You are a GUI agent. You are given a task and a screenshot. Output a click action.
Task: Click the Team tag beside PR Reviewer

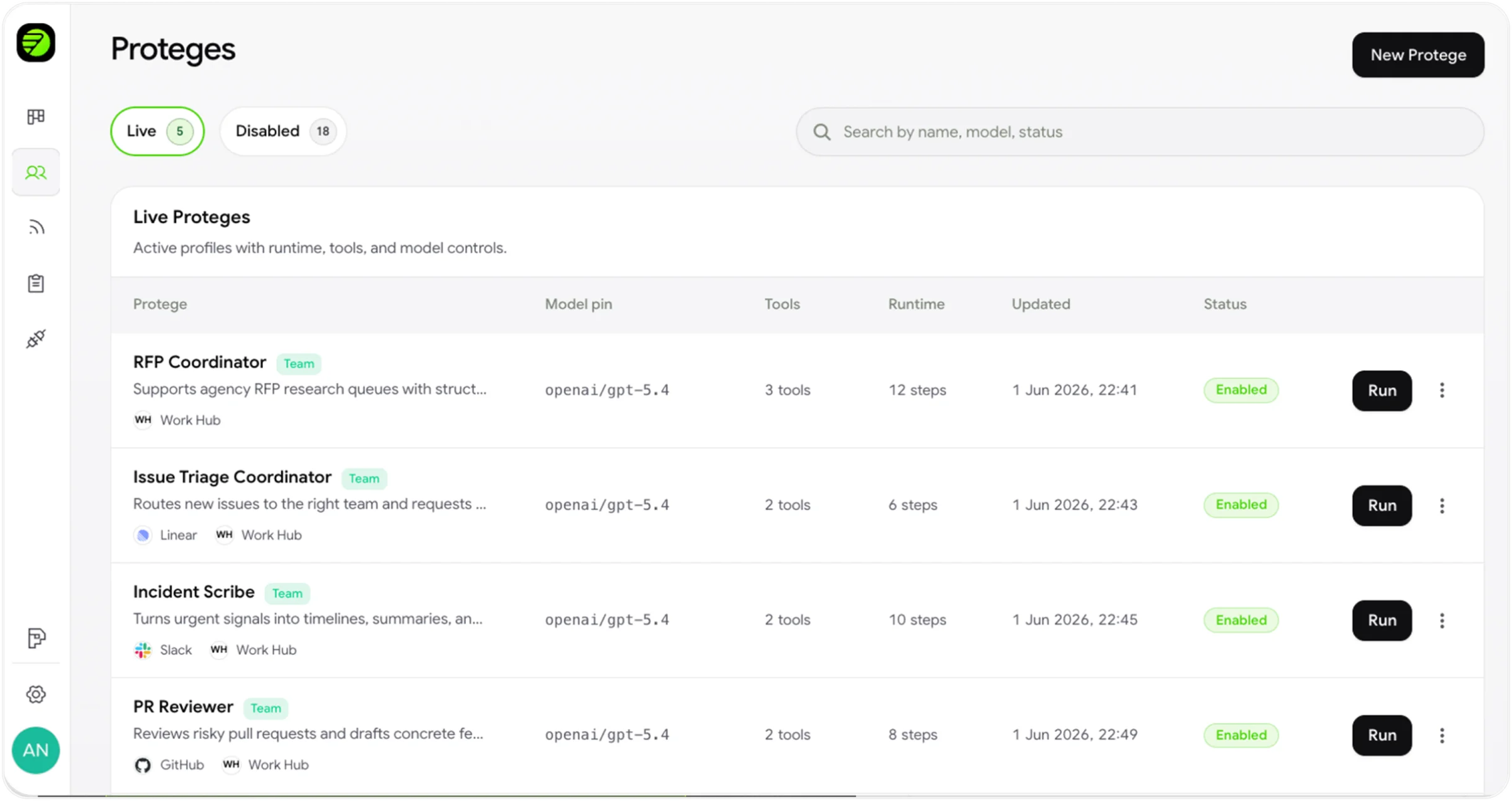pyautogui.click(x=265, y=708)
